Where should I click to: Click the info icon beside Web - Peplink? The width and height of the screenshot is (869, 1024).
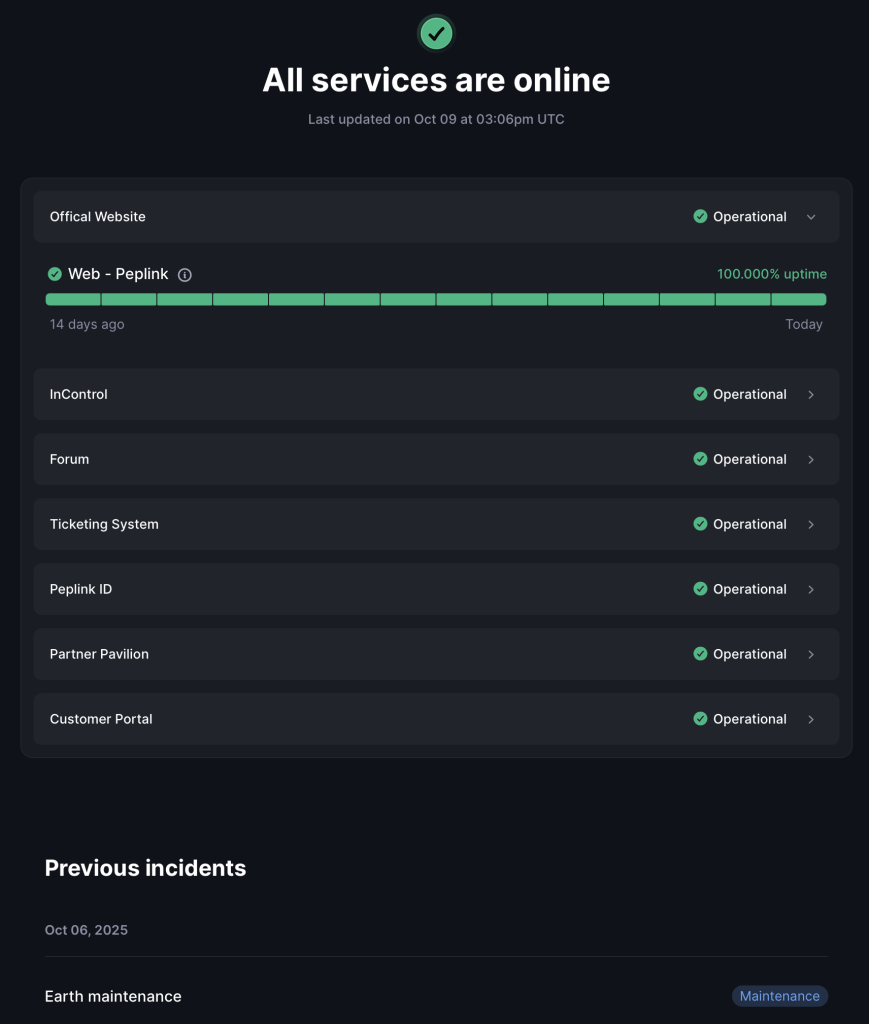click(185, 275)
